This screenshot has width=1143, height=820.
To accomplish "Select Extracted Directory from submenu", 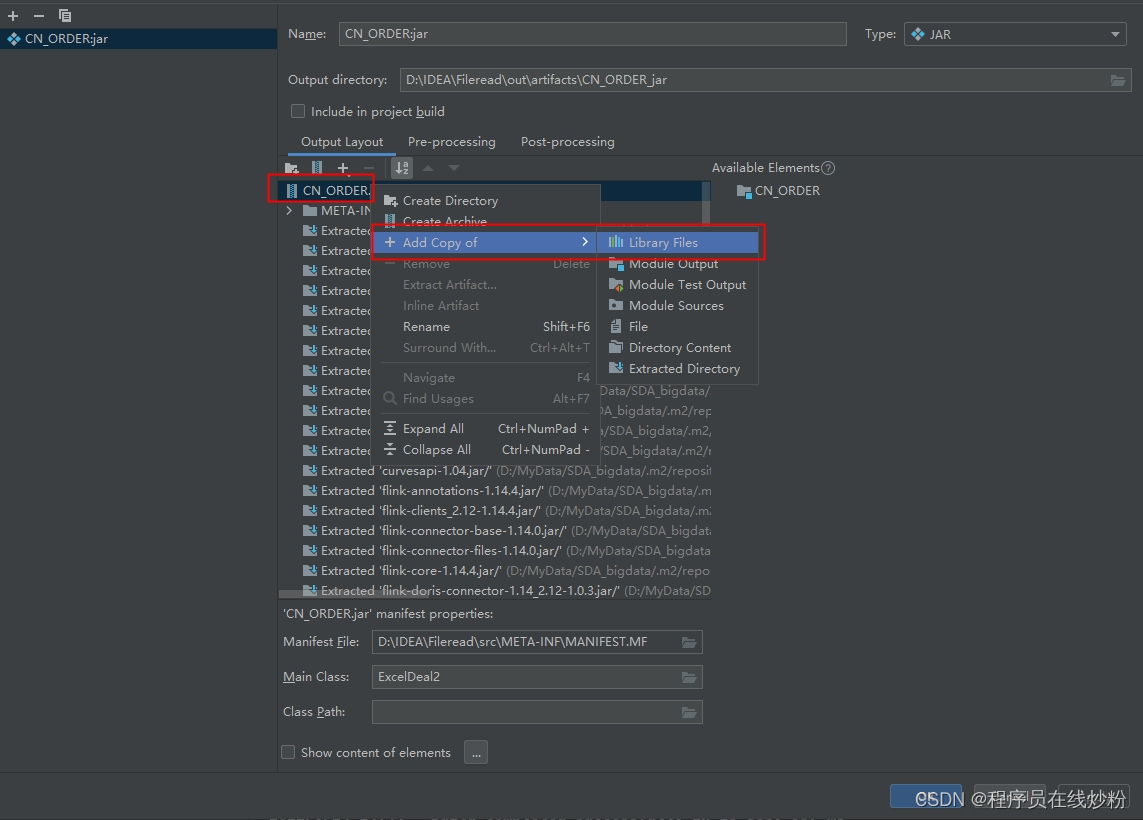I will (x=677, y=370).
